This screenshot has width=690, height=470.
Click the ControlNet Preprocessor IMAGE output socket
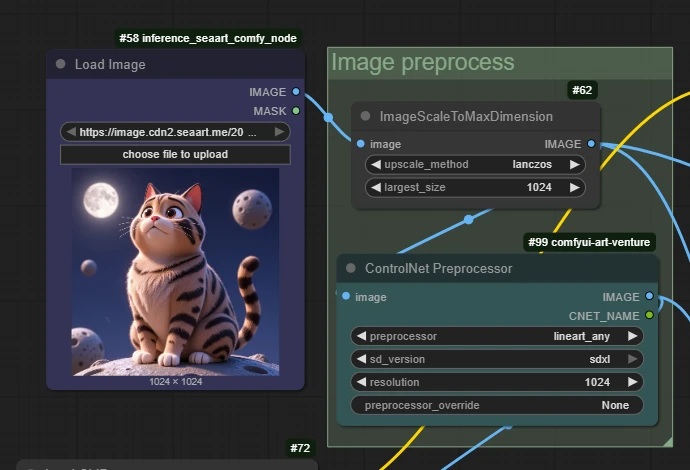[x=649, y=296]
